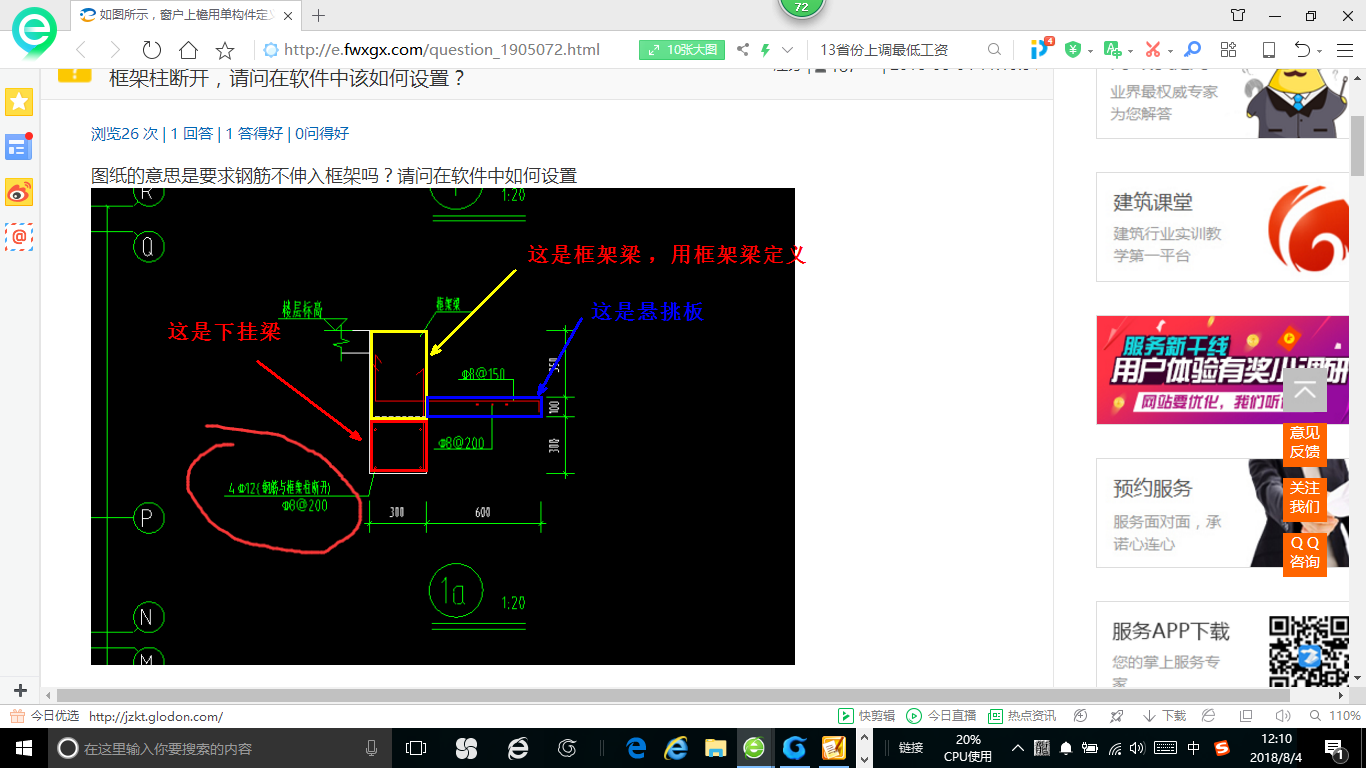Viewport: 1366px width, 768px height.
Task: Click the 10张大图 button
Action: (x=683, y=50)
